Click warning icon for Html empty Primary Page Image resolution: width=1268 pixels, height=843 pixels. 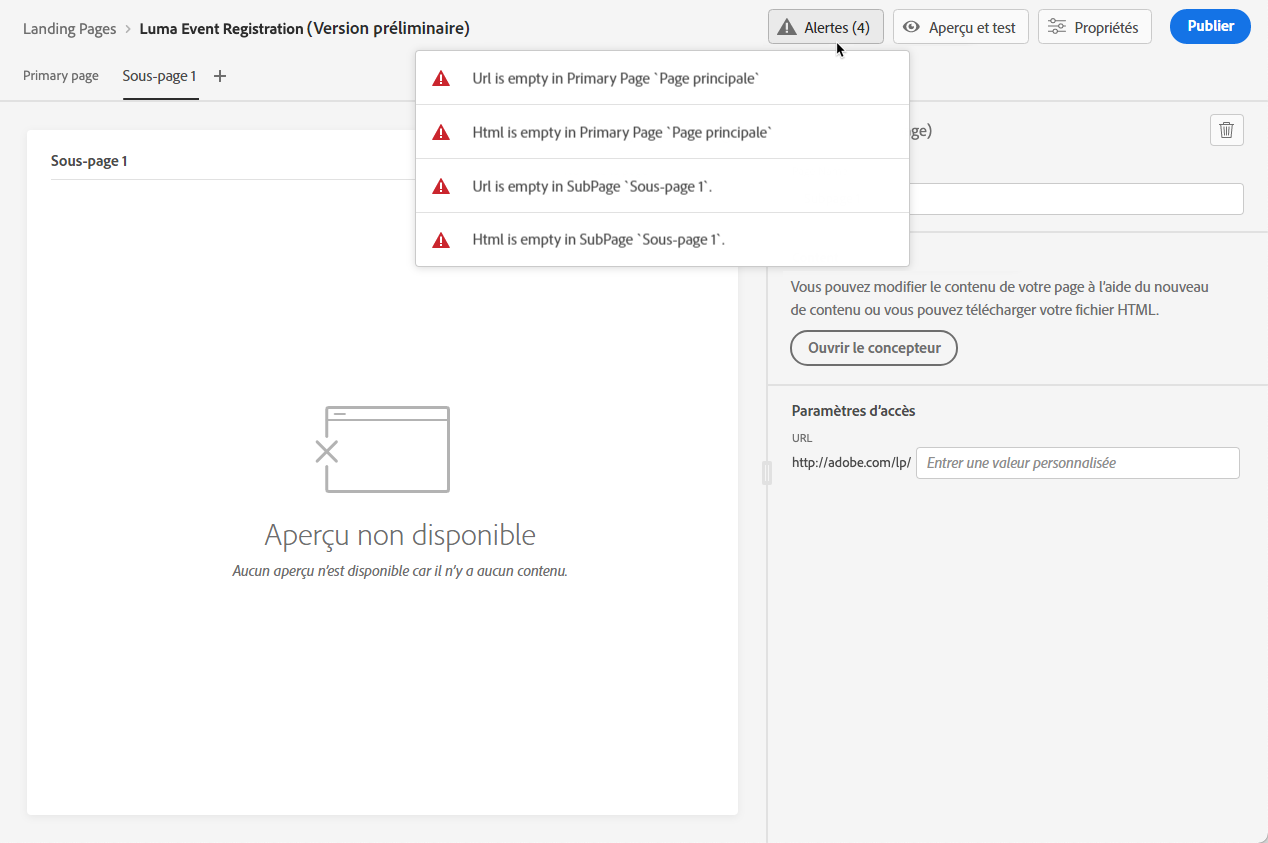coord(441,132)
